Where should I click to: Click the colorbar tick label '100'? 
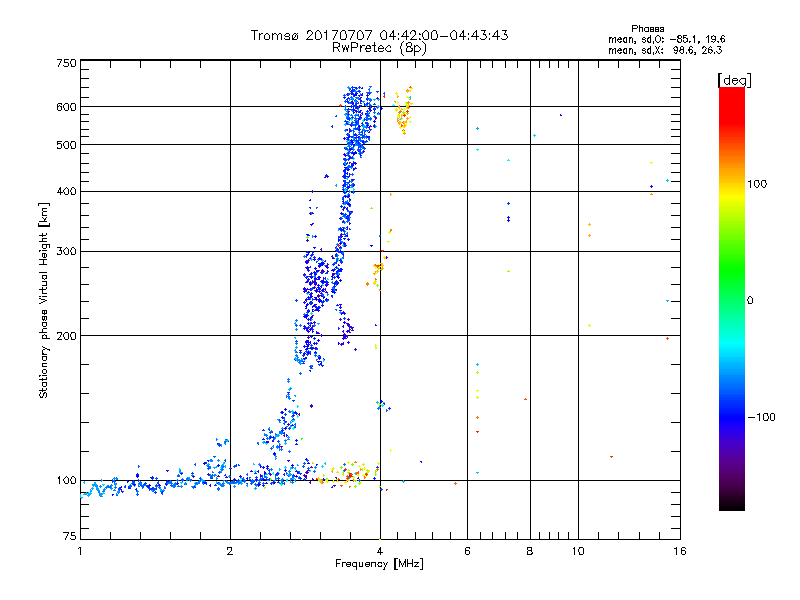[x=757, y=184]
